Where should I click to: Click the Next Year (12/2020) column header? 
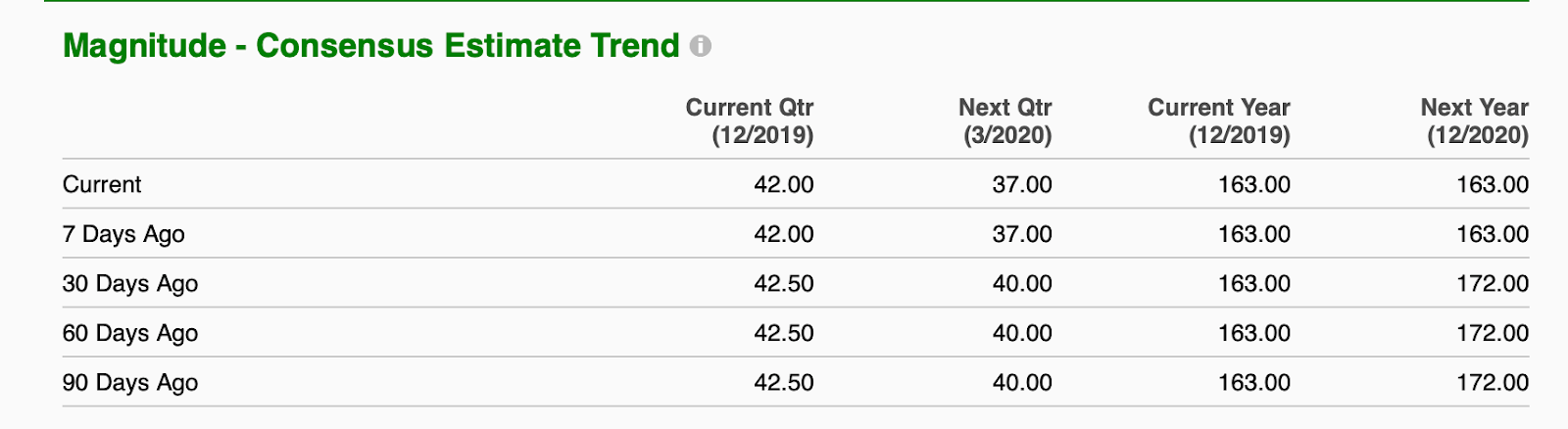[1475, 121]
